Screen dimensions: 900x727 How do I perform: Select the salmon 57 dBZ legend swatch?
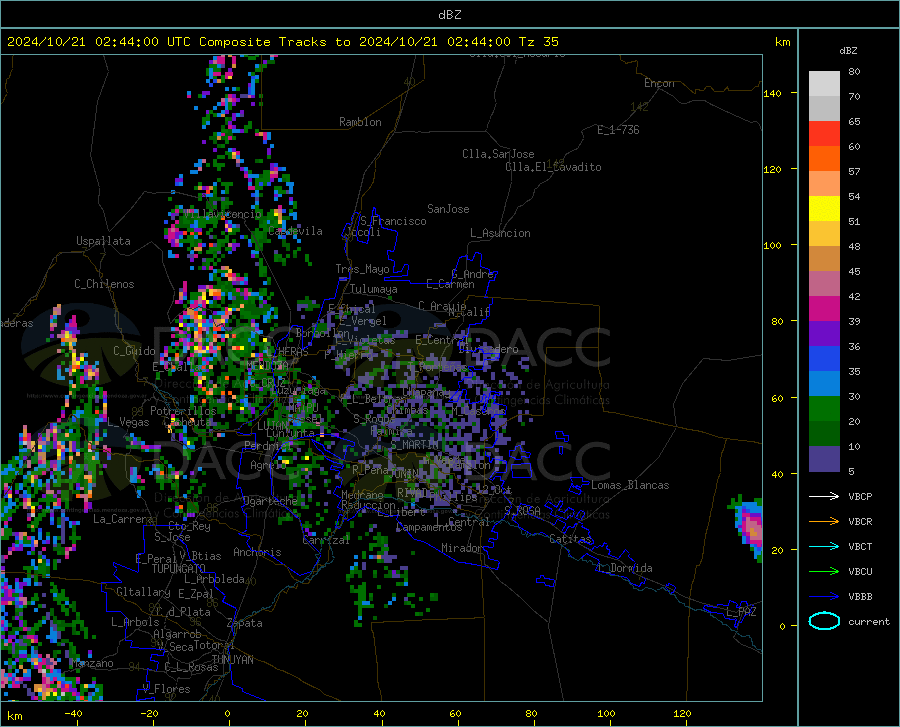(824, 184)
